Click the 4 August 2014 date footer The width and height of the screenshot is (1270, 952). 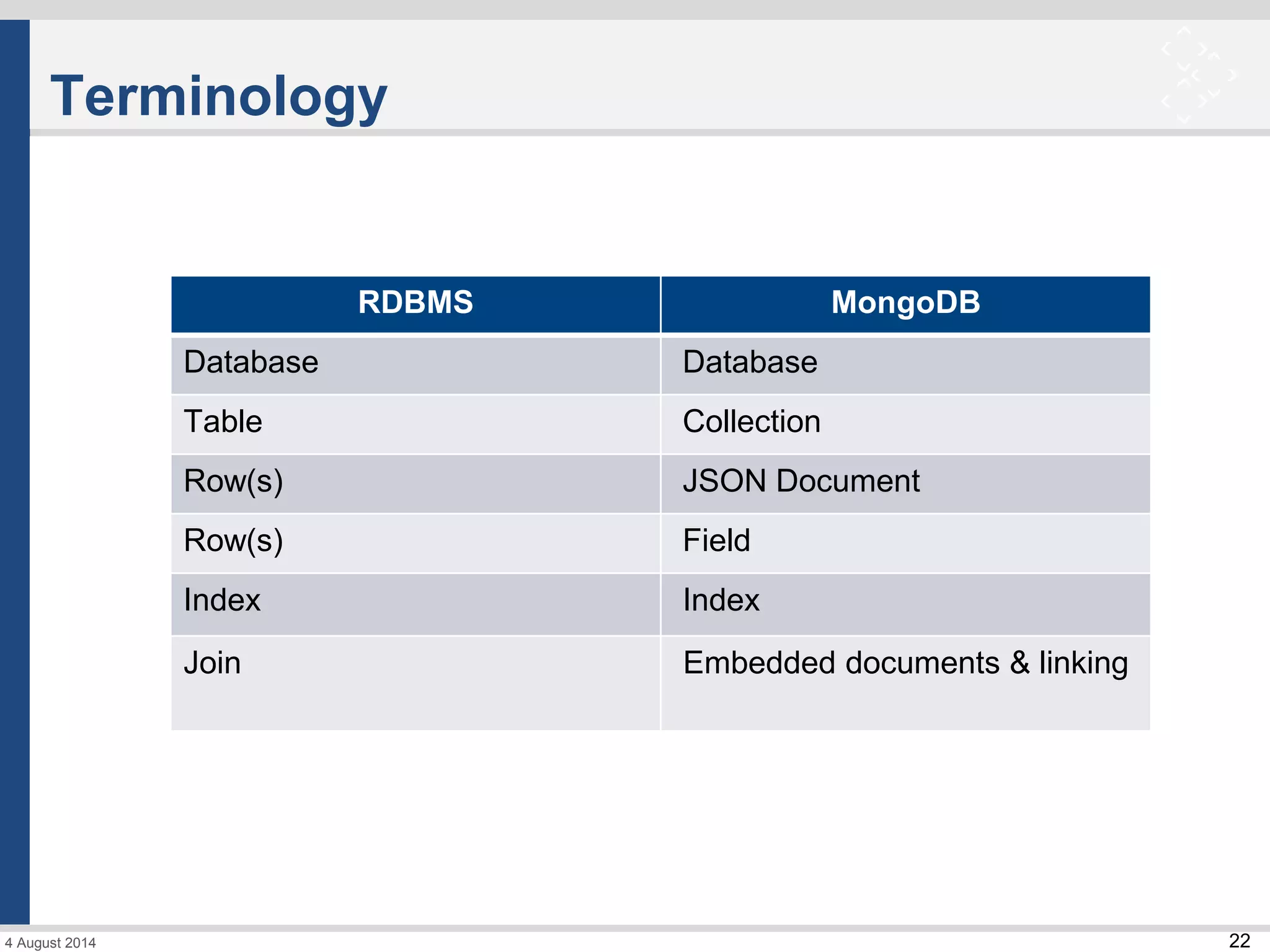[x=50, y=943]
